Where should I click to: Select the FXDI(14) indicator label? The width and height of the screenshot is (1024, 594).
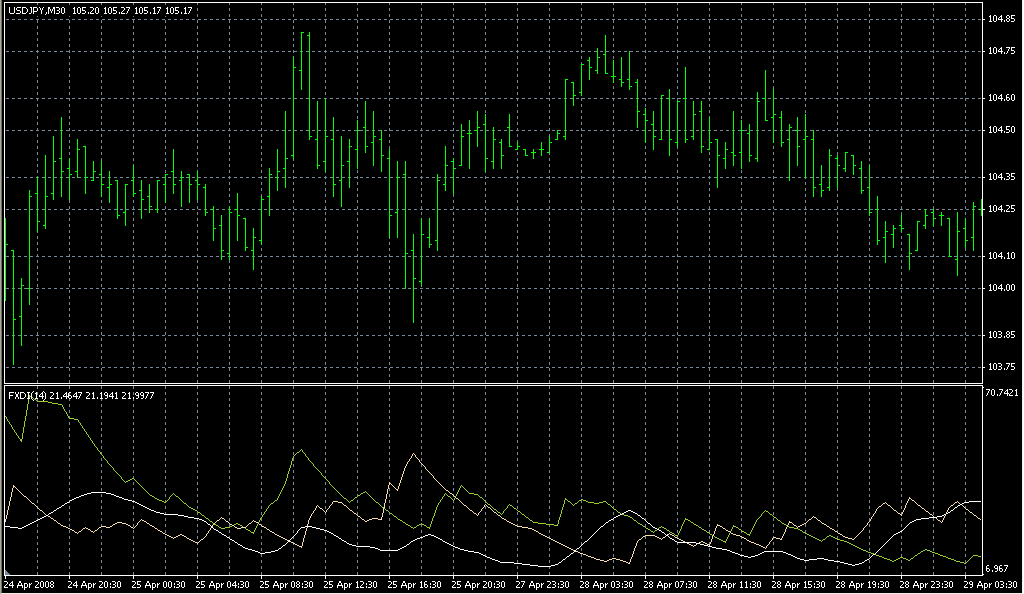point(27,396)
